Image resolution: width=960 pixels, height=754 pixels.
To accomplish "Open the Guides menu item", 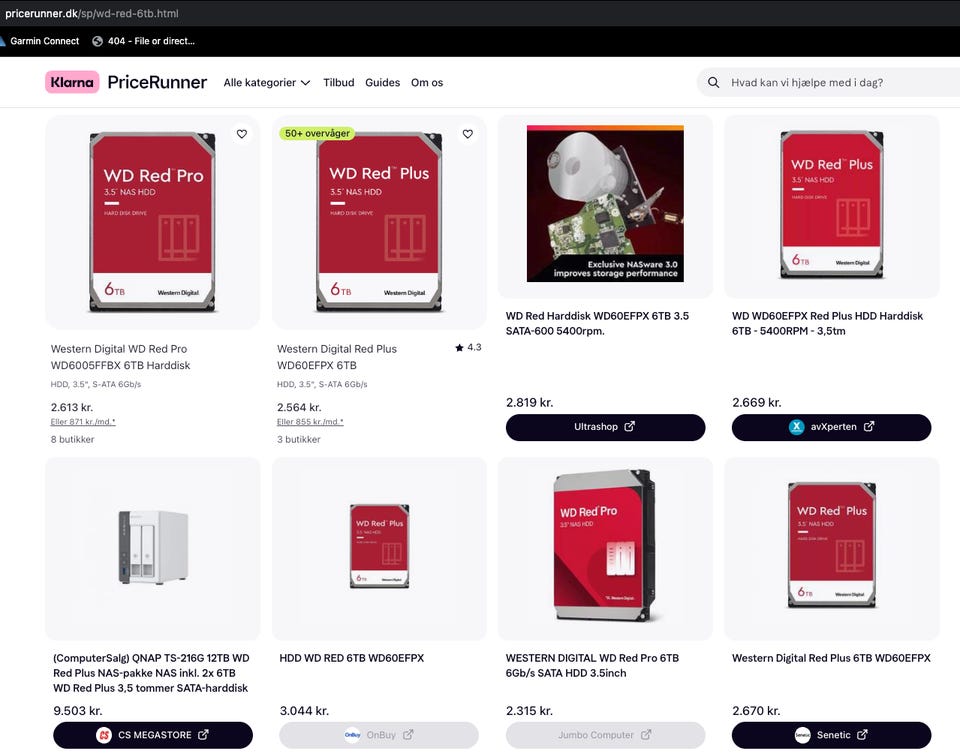I will 383,83.
